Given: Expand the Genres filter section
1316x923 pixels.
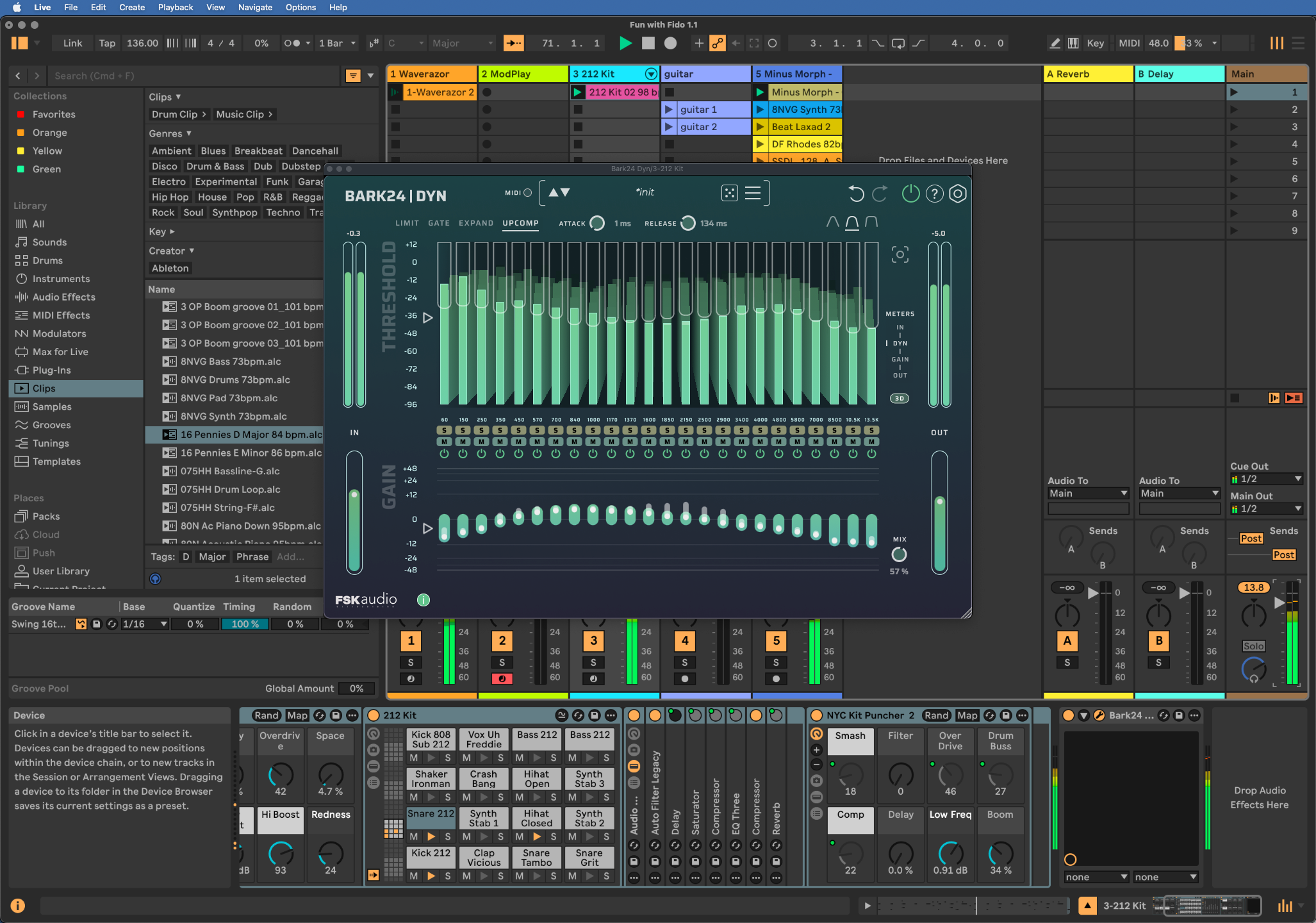Looking at the screenshot, I should 170,133.
